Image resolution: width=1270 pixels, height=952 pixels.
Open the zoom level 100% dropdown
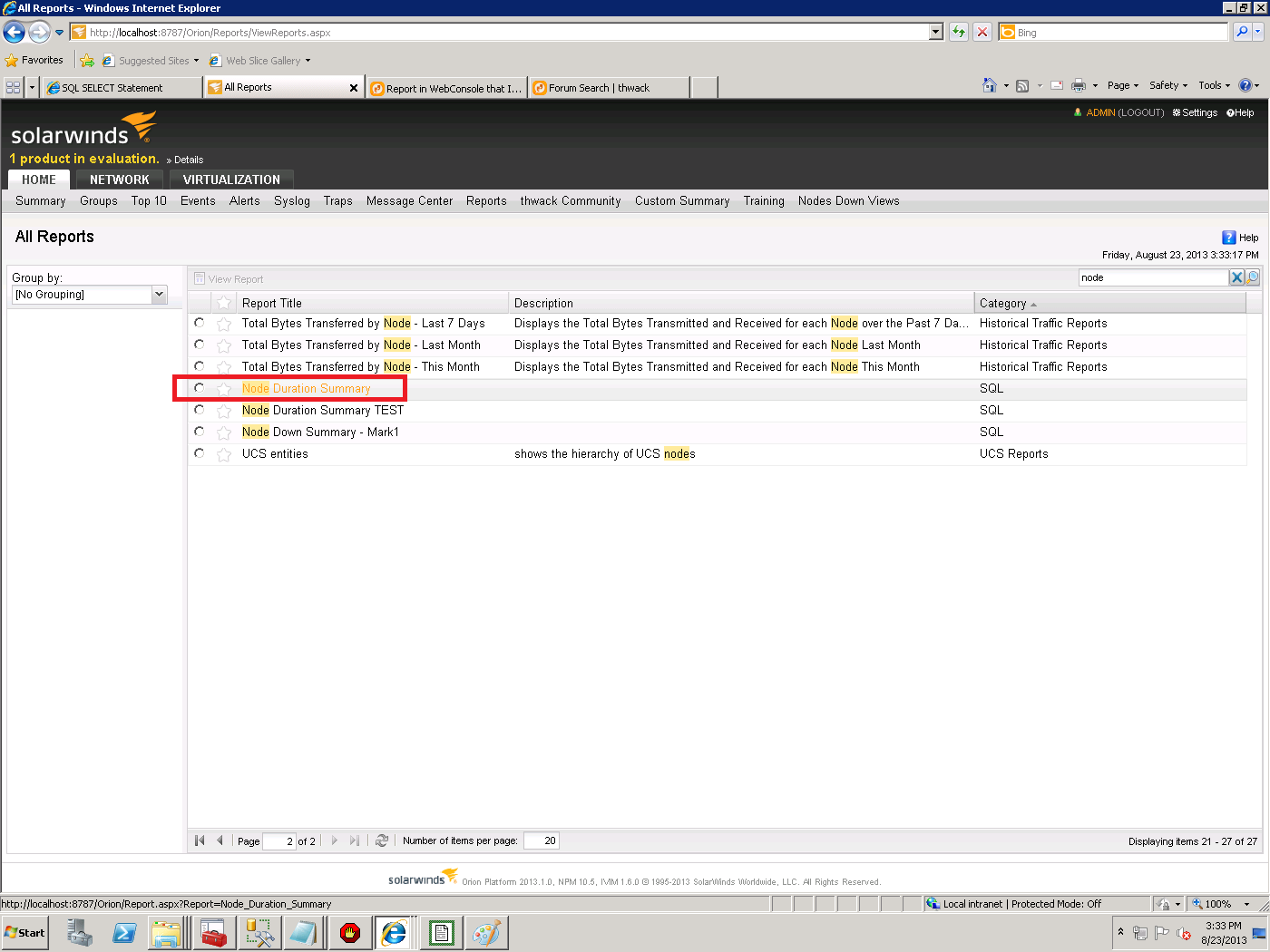coord(1246,904)
